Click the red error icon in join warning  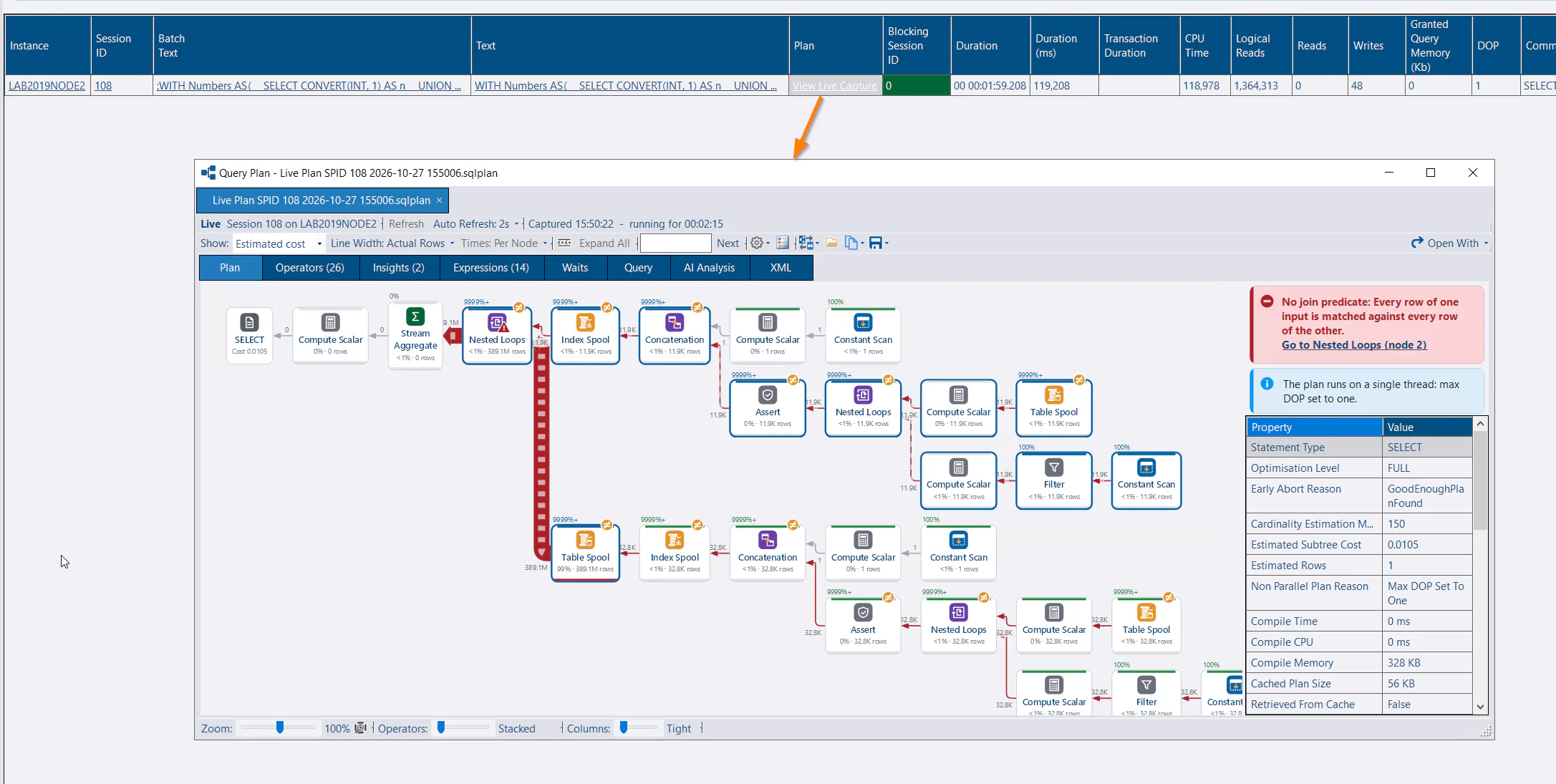(x=1267, y=301)
